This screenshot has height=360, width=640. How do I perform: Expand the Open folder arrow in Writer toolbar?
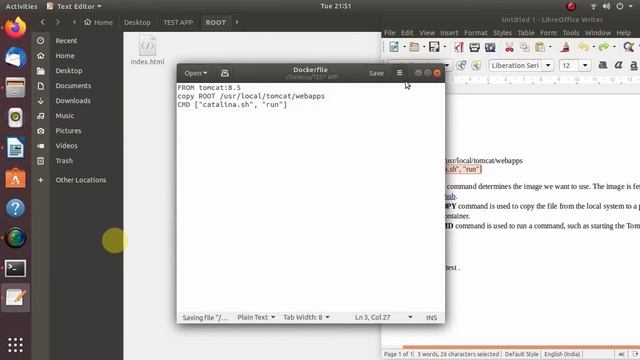(x=424, y=47)
